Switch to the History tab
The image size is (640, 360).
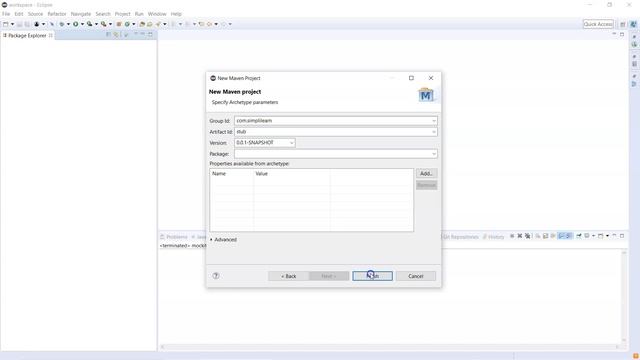[x=493, y=237]
